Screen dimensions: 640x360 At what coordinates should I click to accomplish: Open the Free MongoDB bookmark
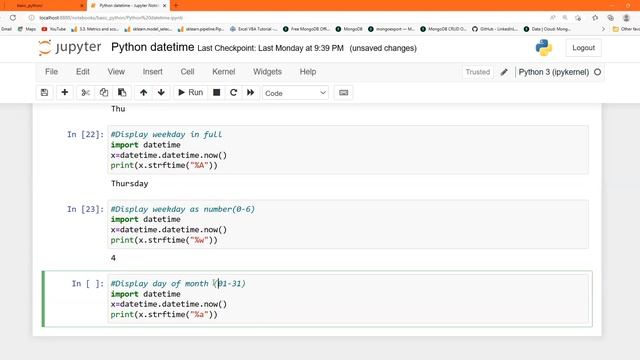(306, 29)
